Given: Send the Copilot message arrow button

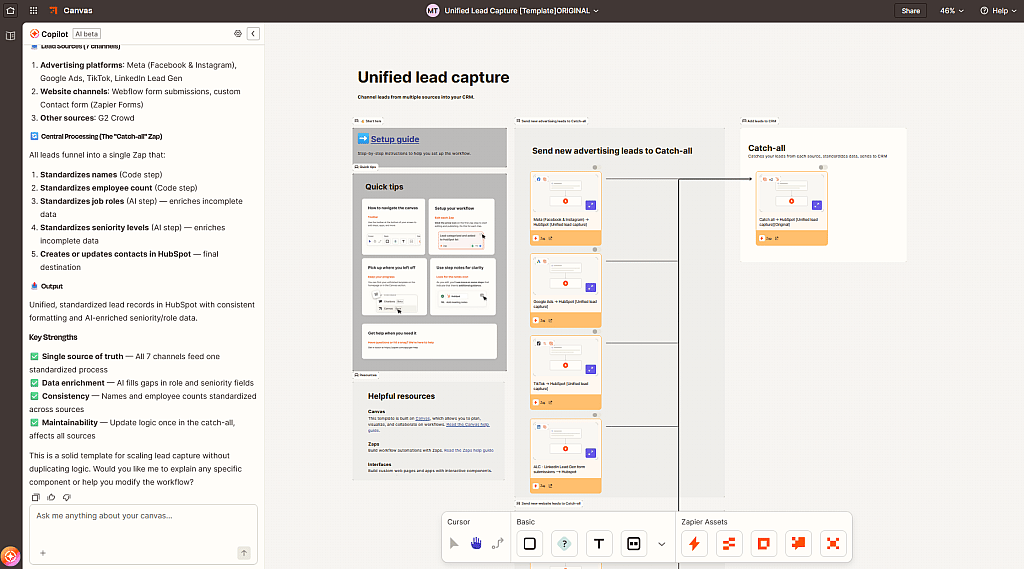Looking at the screenshot, I should pyautogui.click(x=244, y=553).
